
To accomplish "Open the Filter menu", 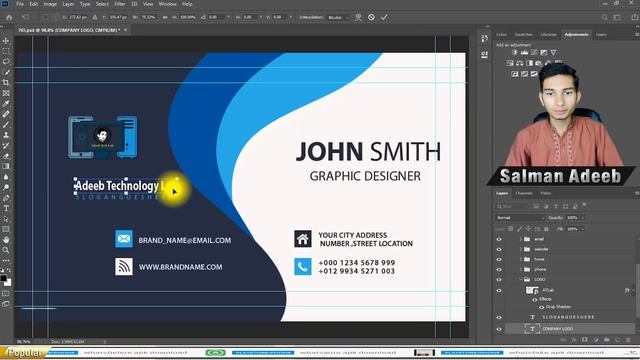I will click(120, 4).
